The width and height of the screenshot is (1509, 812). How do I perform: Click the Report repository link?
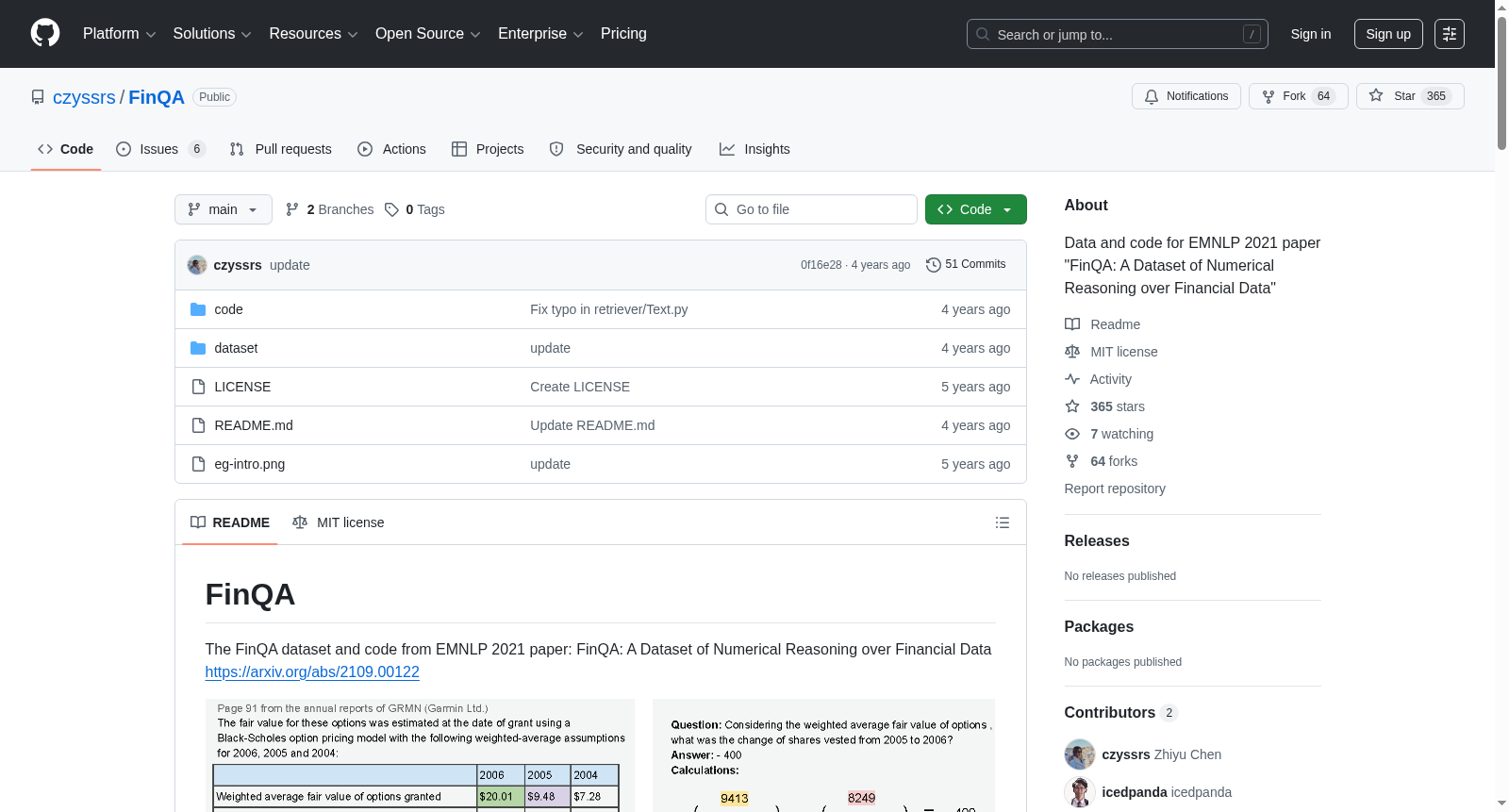pyautogui.click(x=1115, y=489)
